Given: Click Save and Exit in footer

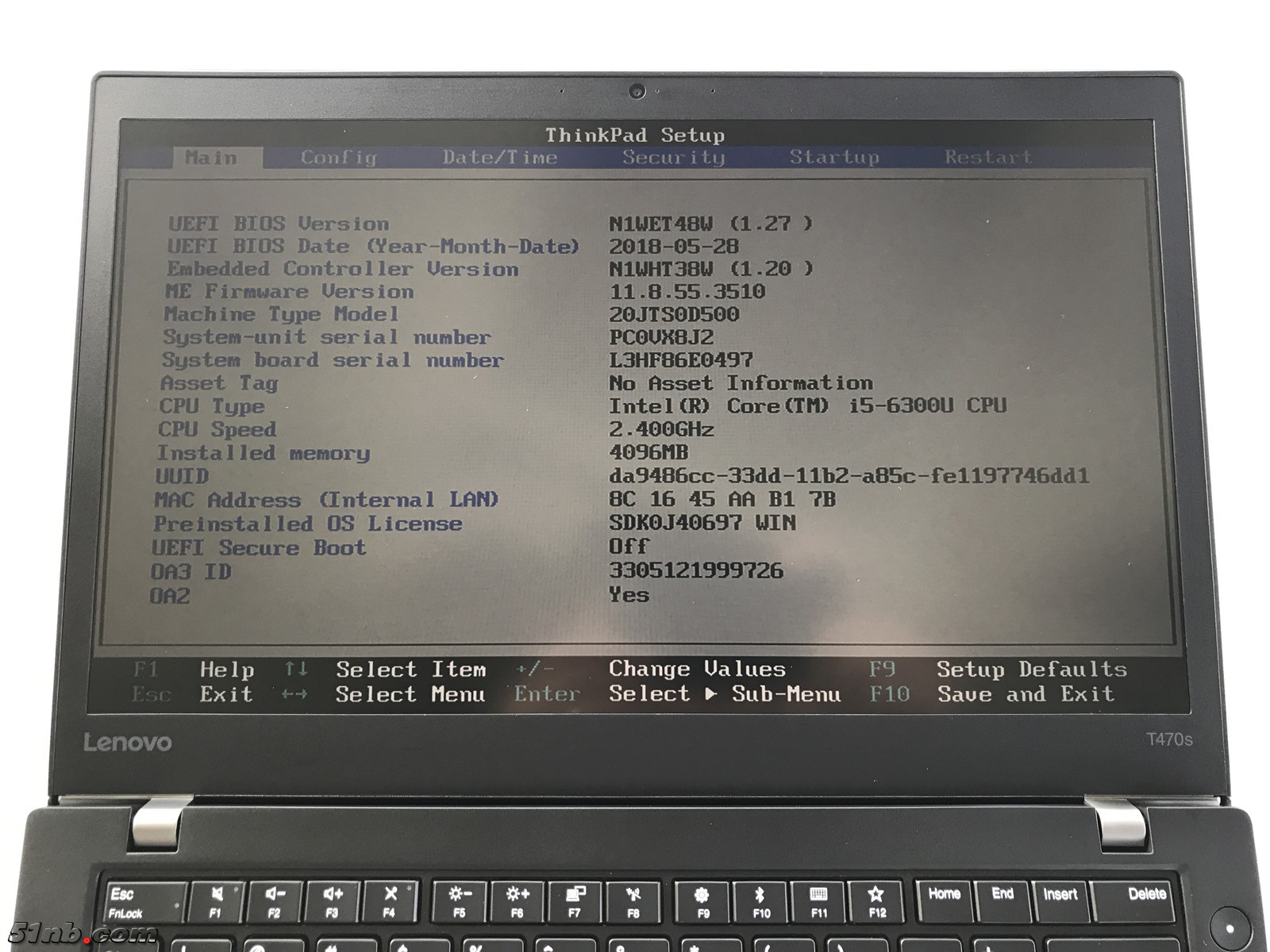Looking at the screenshot, I should (1026, 694).
